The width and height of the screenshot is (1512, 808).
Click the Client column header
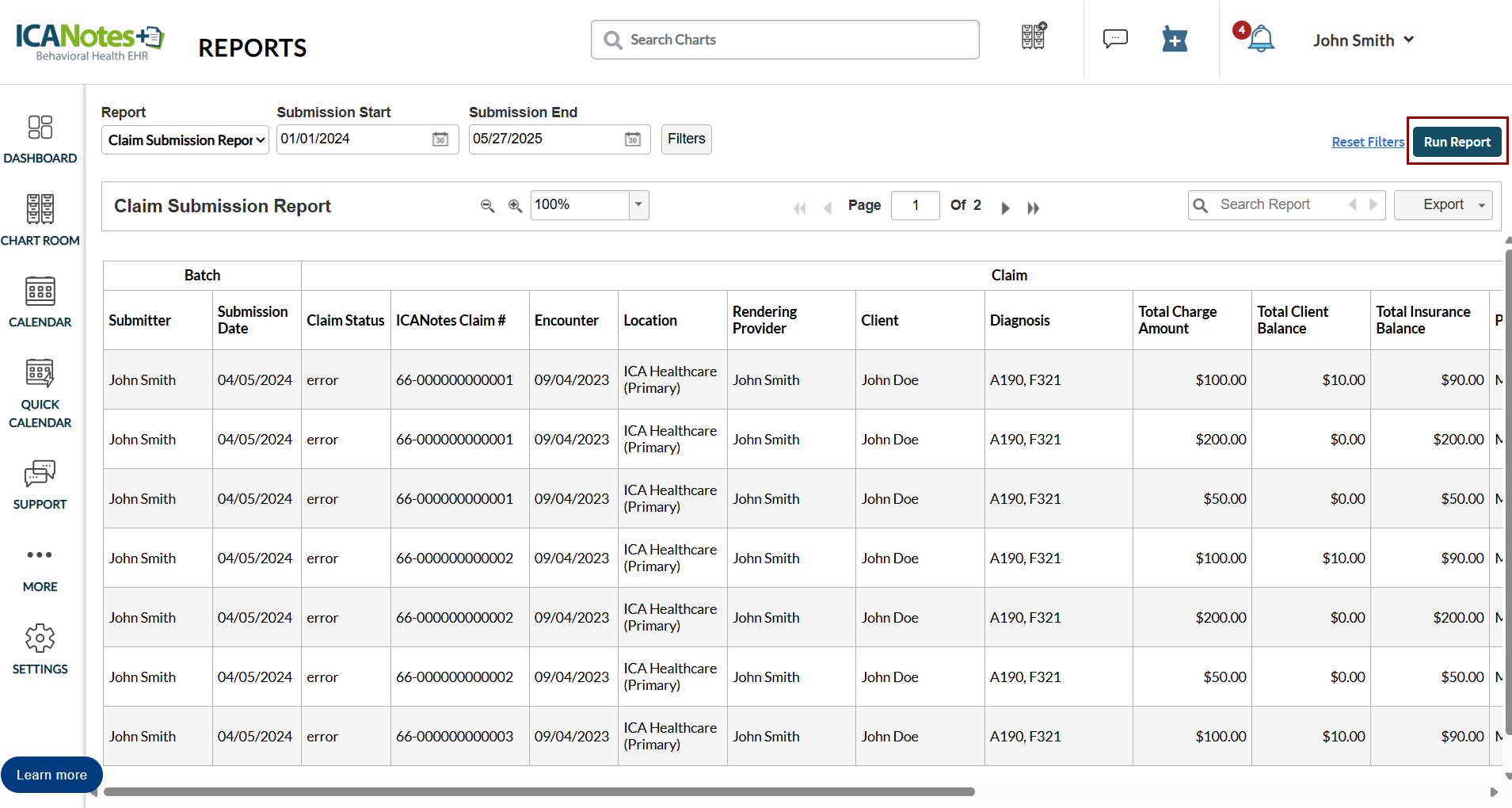click(920, 320)
